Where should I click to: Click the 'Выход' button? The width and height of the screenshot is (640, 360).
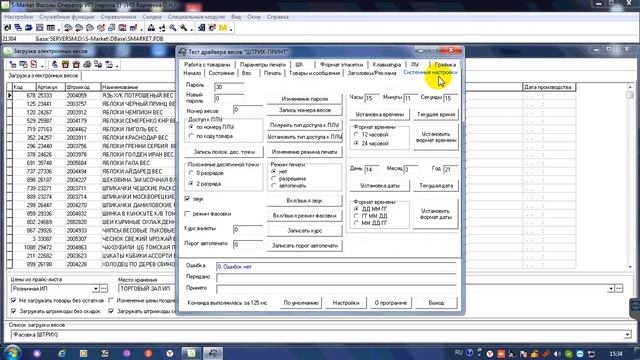(x=436, y=303)
